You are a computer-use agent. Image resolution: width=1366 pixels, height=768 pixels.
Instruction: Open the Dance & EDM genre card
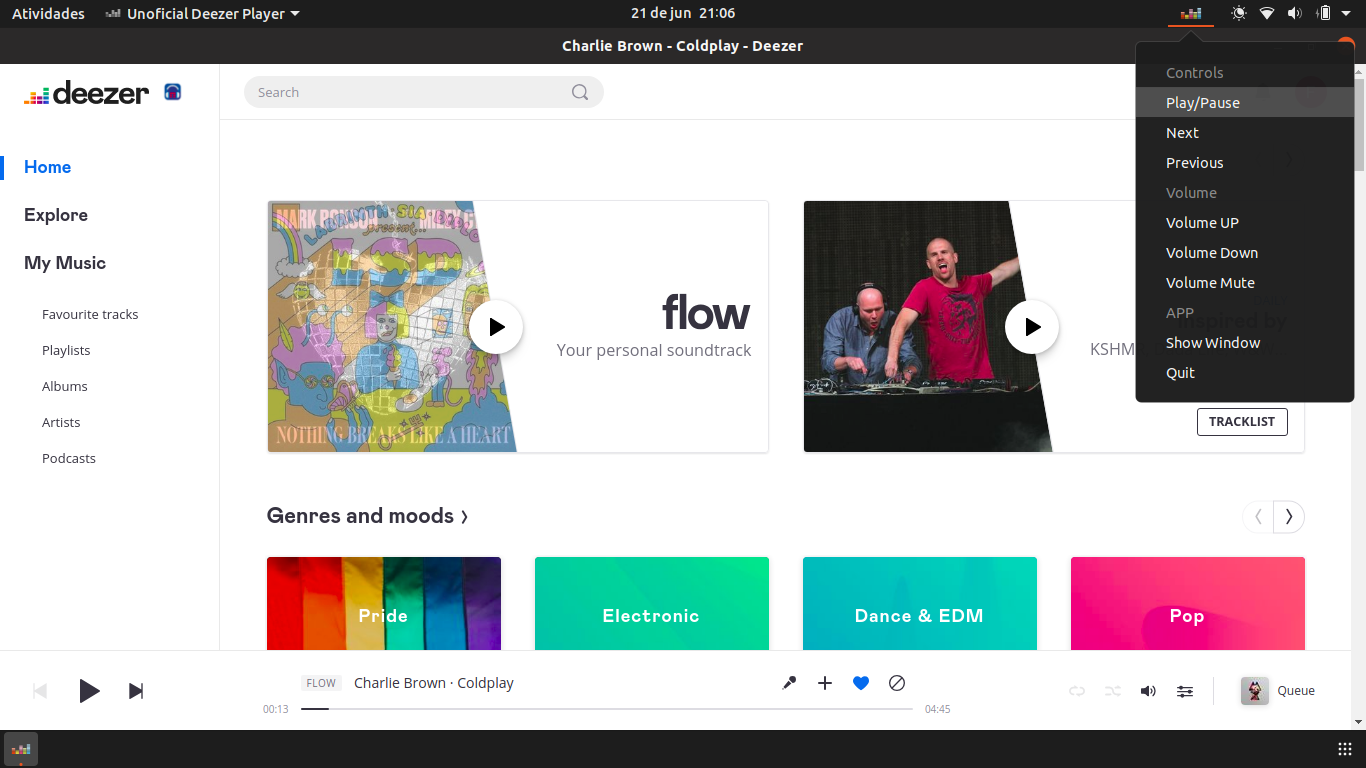[x=920, y=604]
